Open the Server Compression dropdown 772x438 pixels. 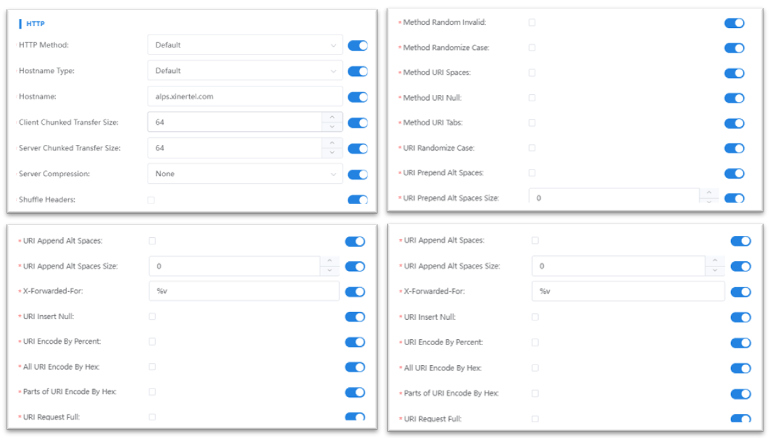click(x=244, y=174)
